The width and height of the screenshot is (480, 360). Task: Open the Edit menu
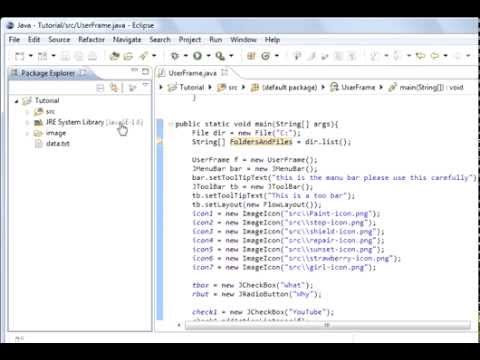[x=34, y=40]
